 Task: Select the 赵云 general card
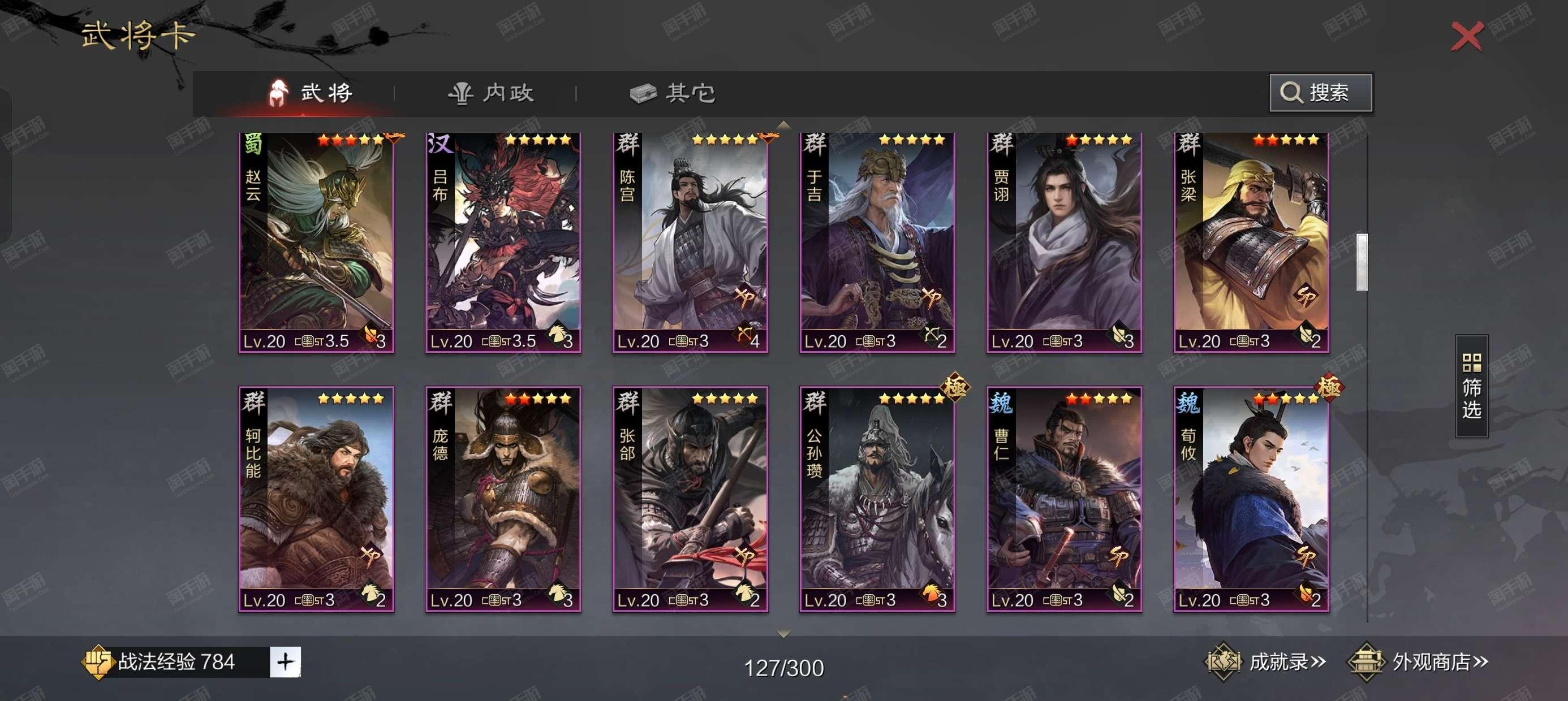coord(316,242)
